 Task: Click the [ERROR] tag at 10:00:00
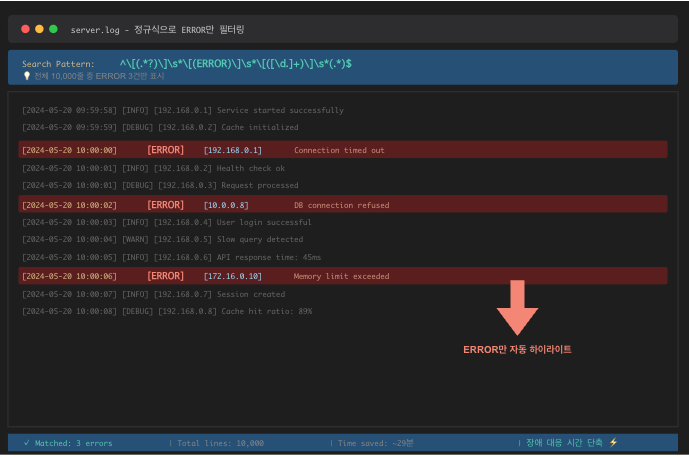click(x=165, y=150)
